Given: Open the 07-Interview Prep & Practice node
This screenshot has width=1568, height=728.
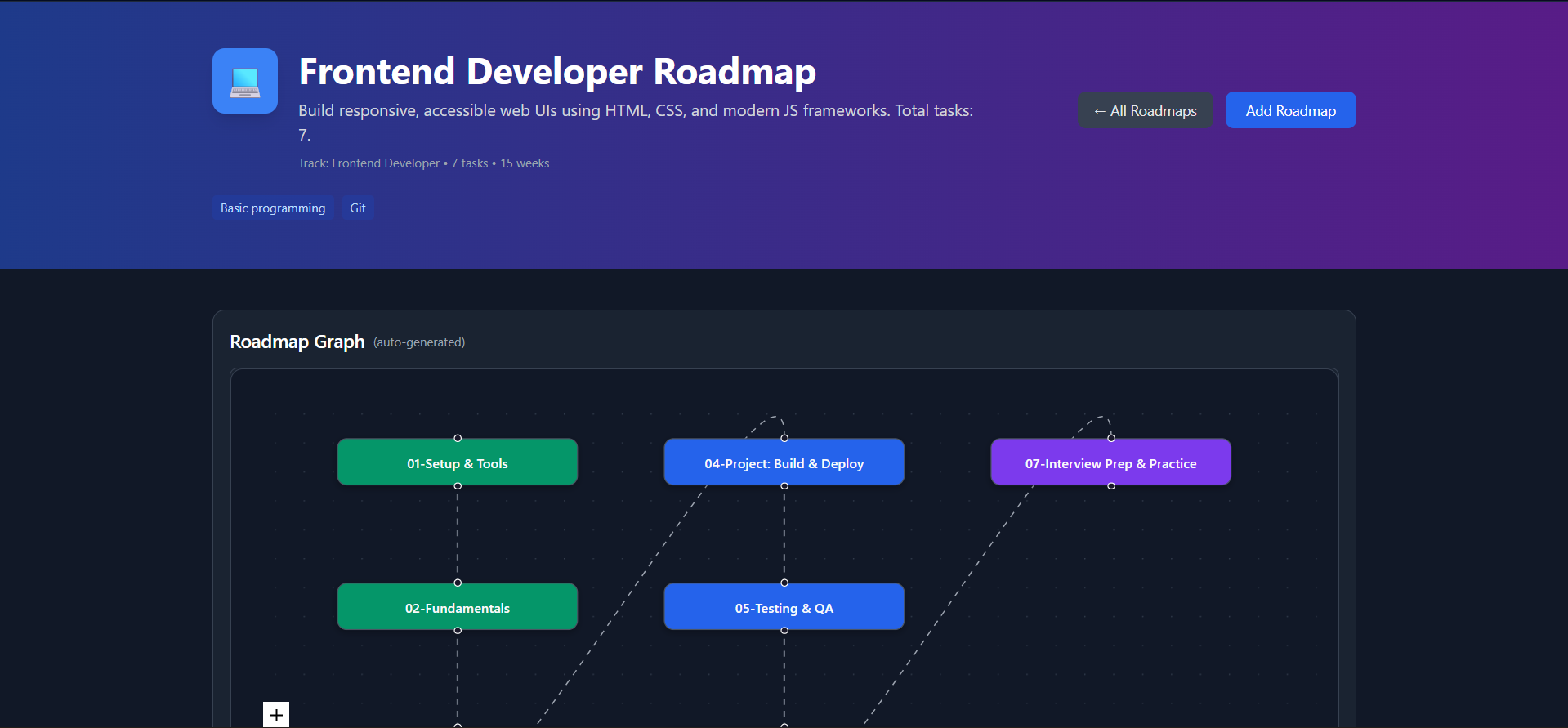Looking at the screenshot, I should (1111, 462).
